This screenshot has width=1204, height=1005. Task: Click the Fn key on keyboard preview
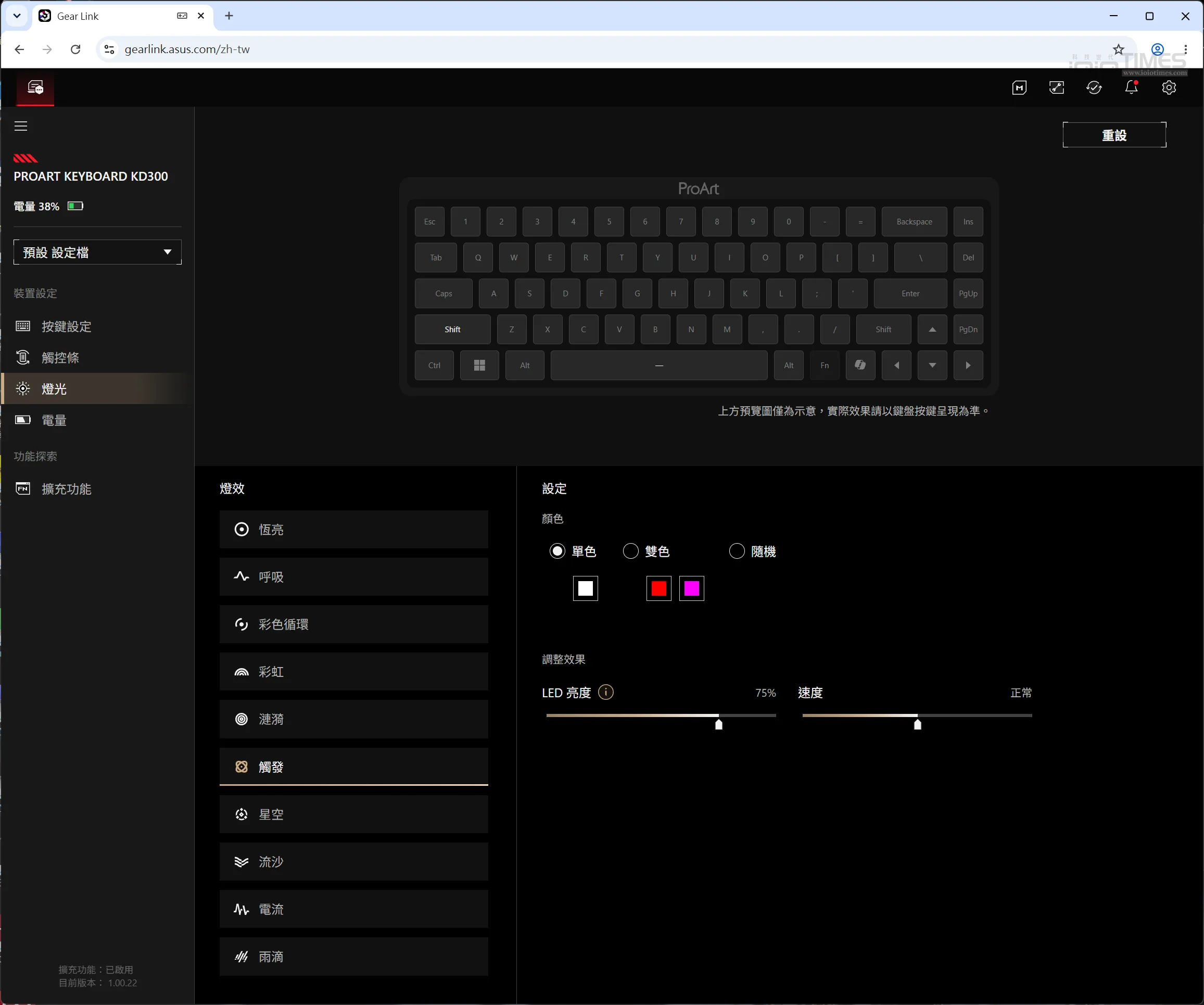pos(825,366)
